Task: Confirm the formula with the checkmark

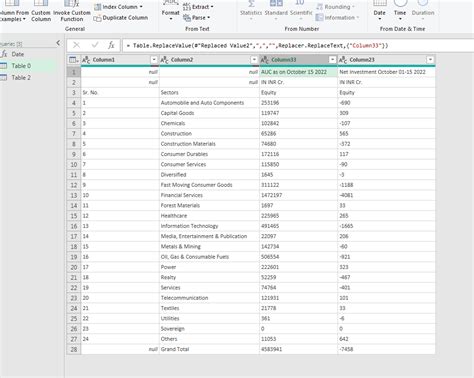Action: click(95, 45)
